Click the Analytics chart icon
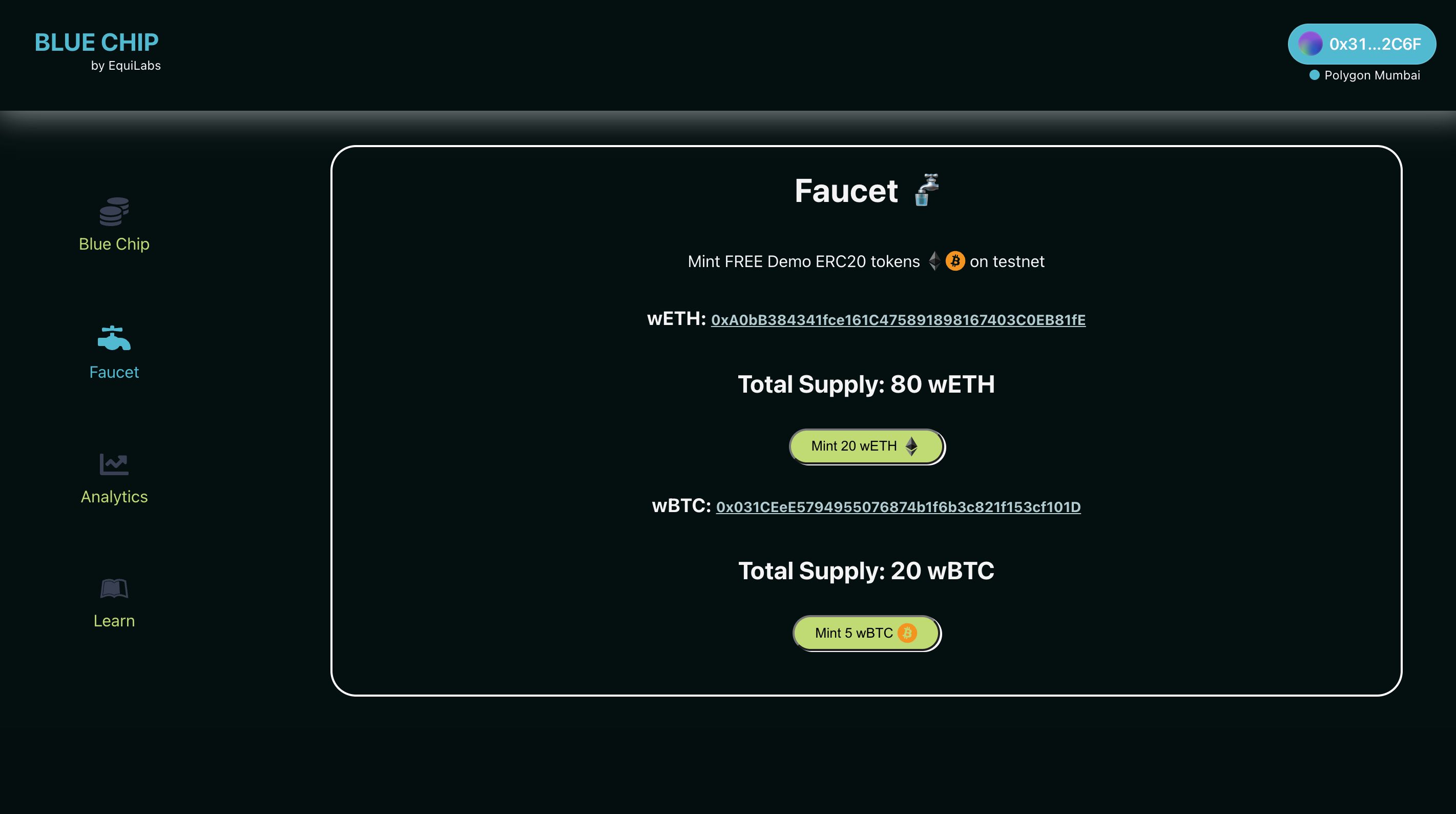 click(113, 463)
